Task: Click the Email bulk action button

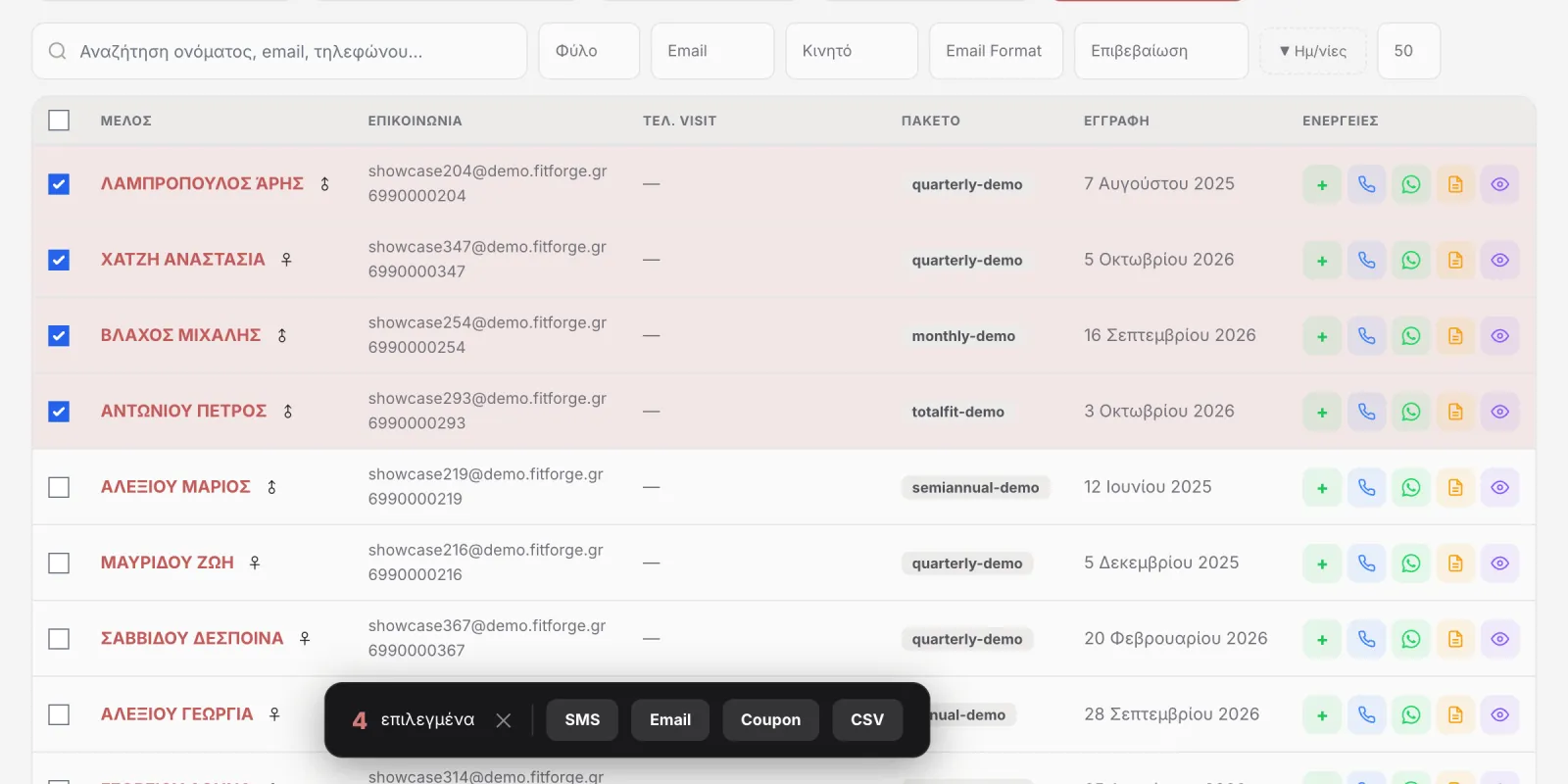Action: 670,720
